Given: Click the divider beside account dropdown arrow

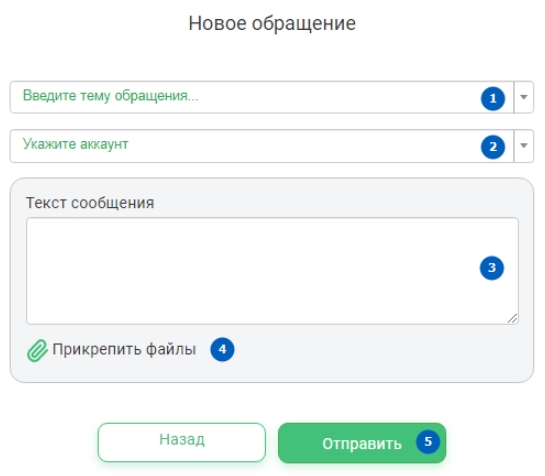Looking at the screenshot, I should 514,146.
